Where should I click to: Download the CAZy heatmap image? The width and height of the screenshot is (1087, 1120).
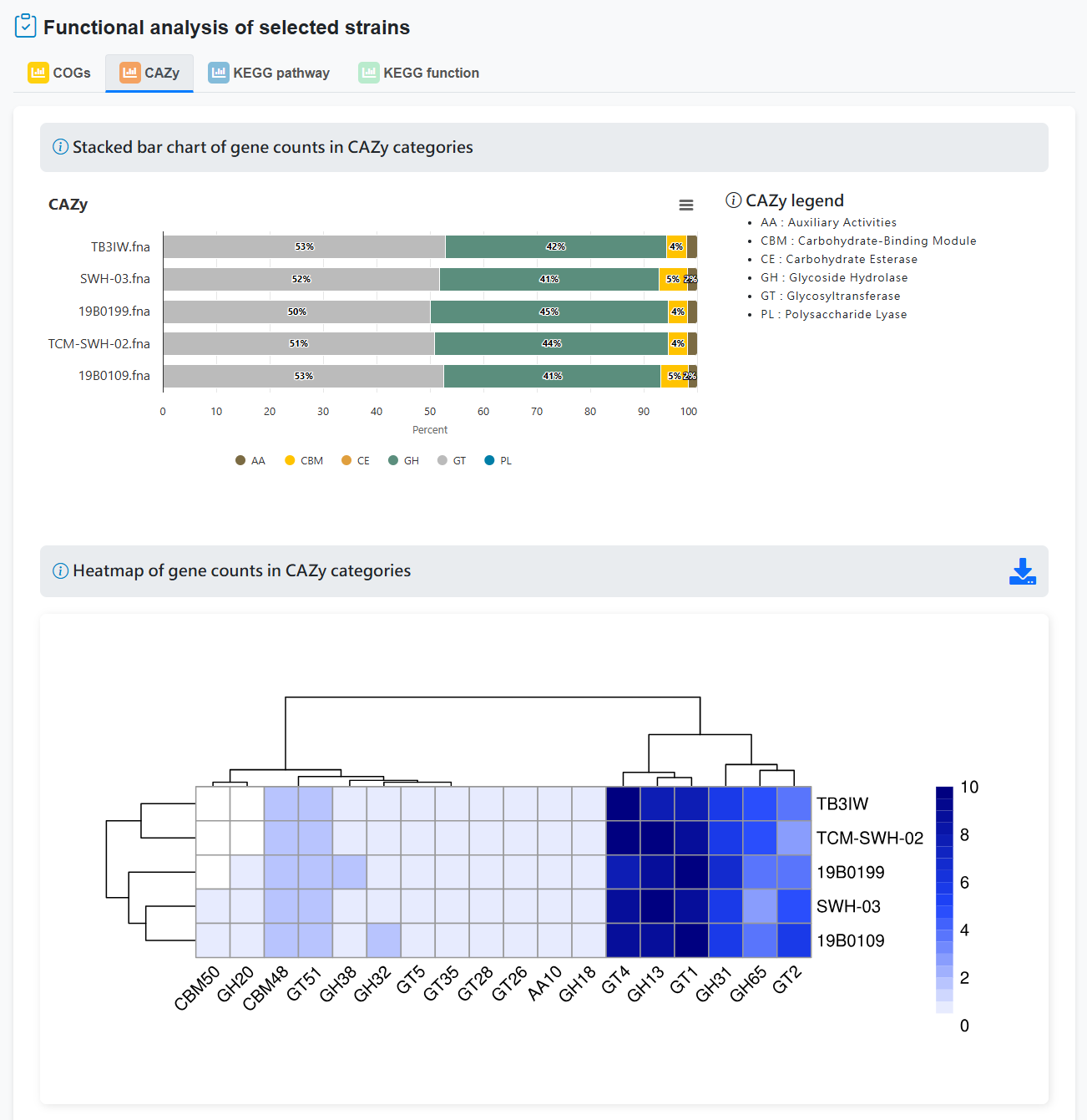coord(1023,571)
